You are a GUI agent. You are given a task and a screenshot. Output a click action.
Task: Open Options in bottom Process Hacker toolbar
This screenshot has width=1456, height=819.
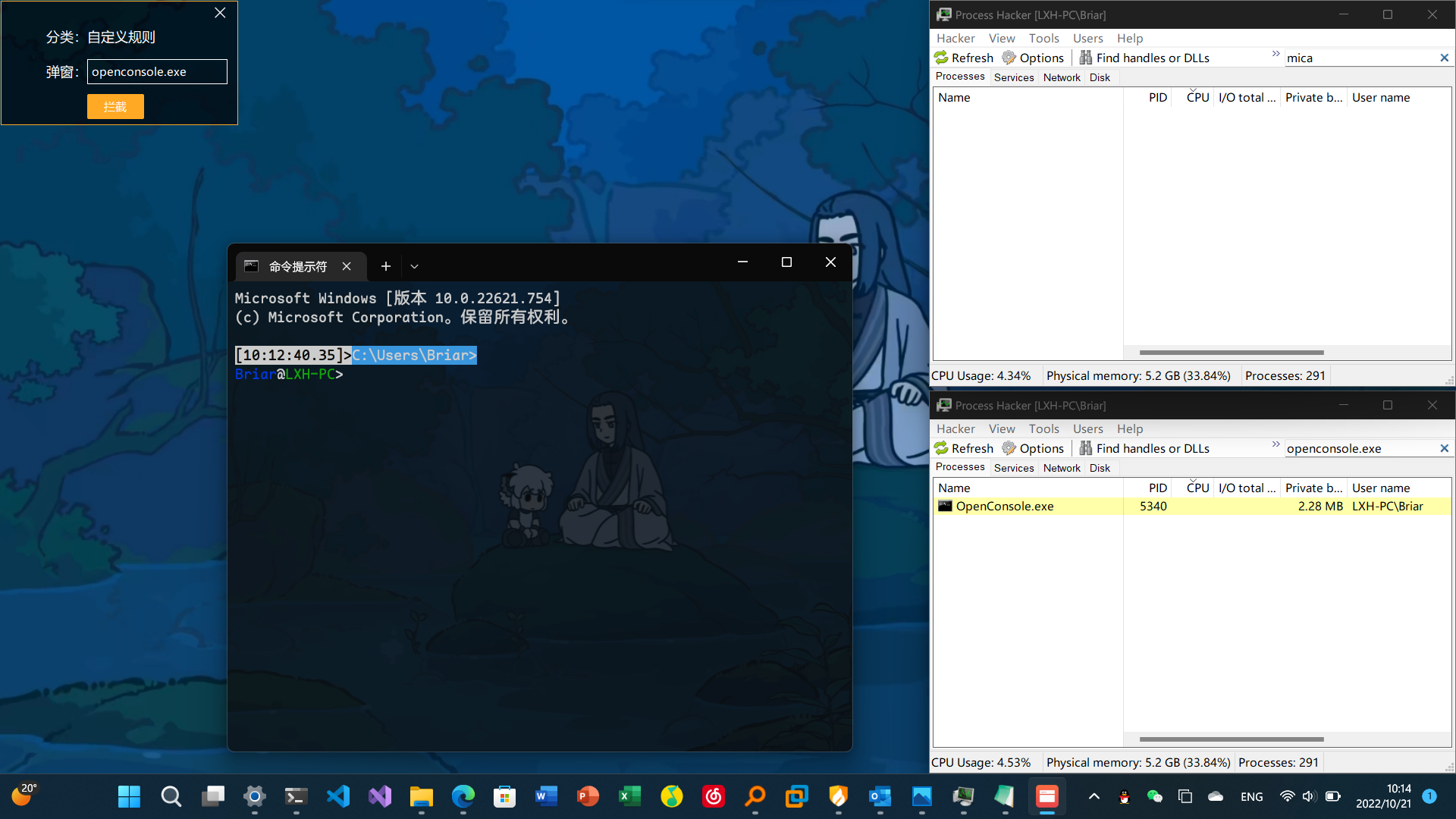(1033, 448)
